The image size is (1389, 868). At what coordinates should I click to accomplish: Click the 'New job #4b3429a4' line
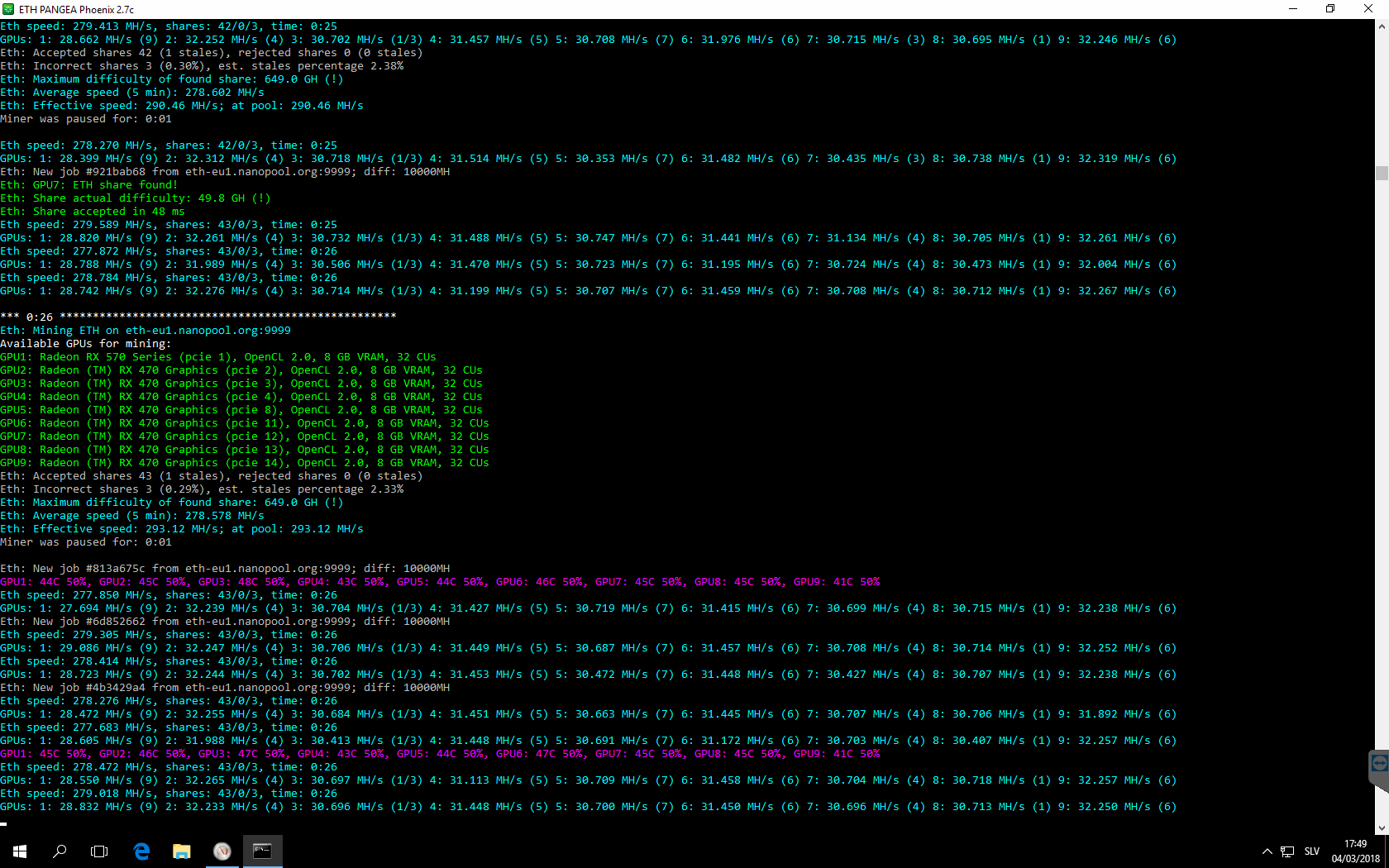point(225,688)
